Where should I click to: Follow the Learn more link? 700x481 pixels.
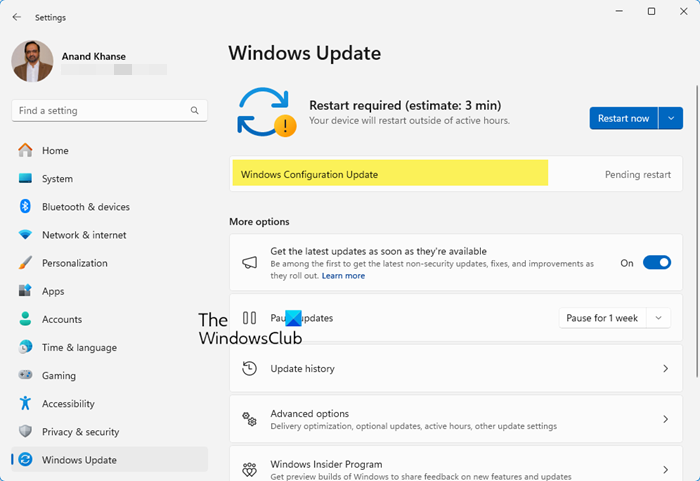pos(343,276)
